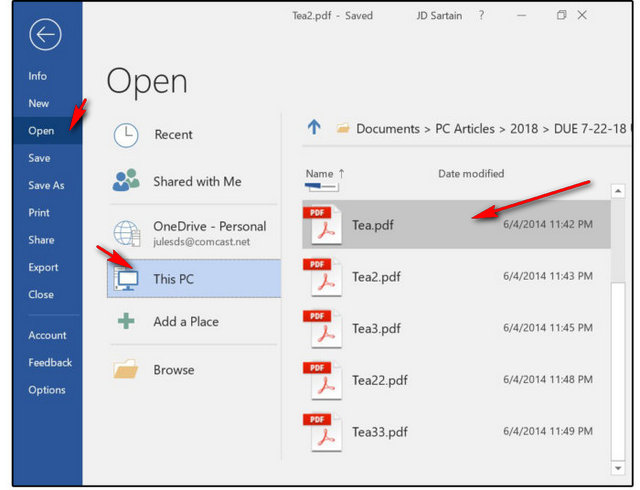
Task: Click the Browse label
Action: pyautogui.click(x=174, y=370)
